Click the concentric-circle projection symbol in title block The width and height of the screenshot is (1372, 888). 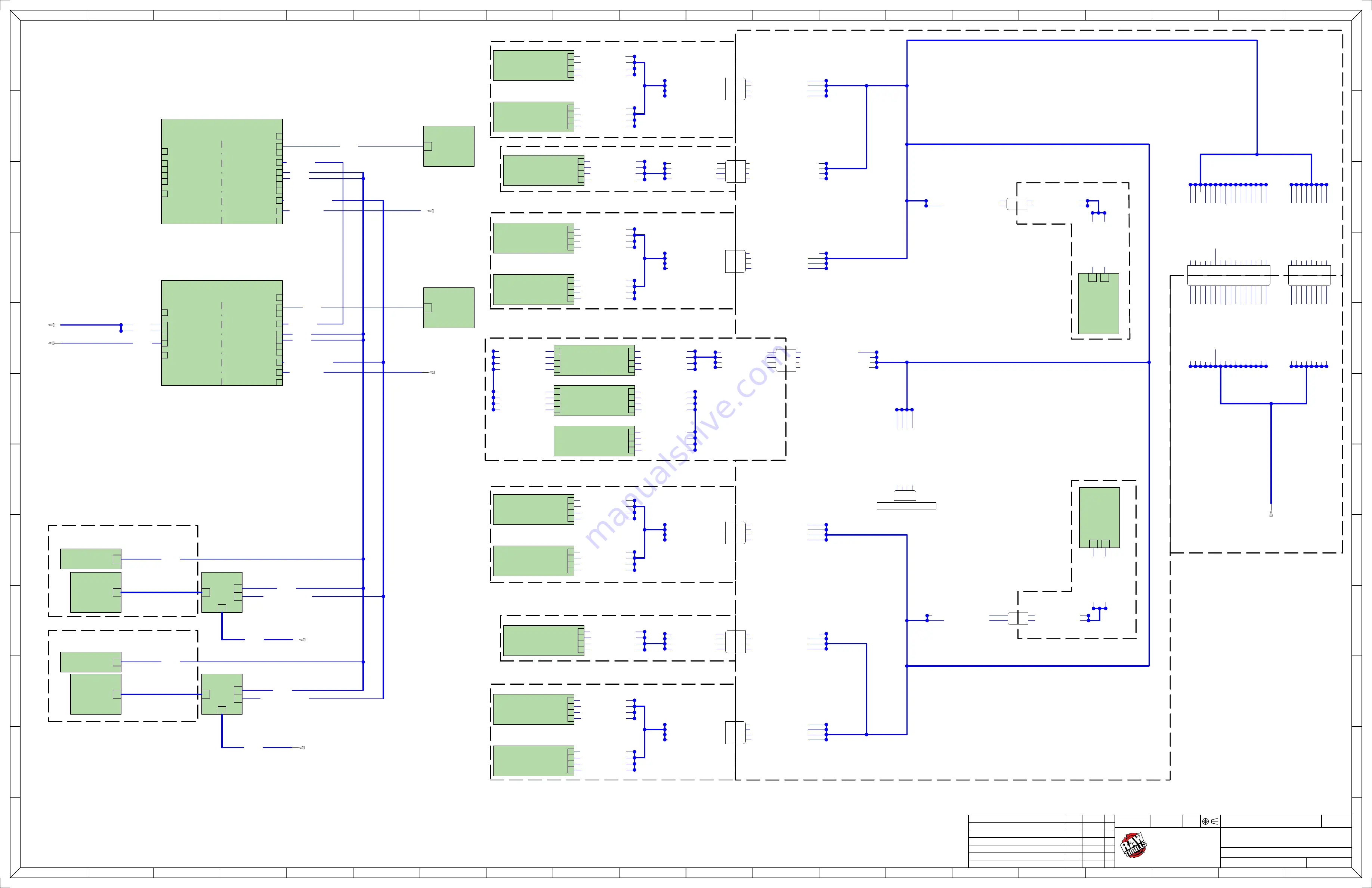1205,821
